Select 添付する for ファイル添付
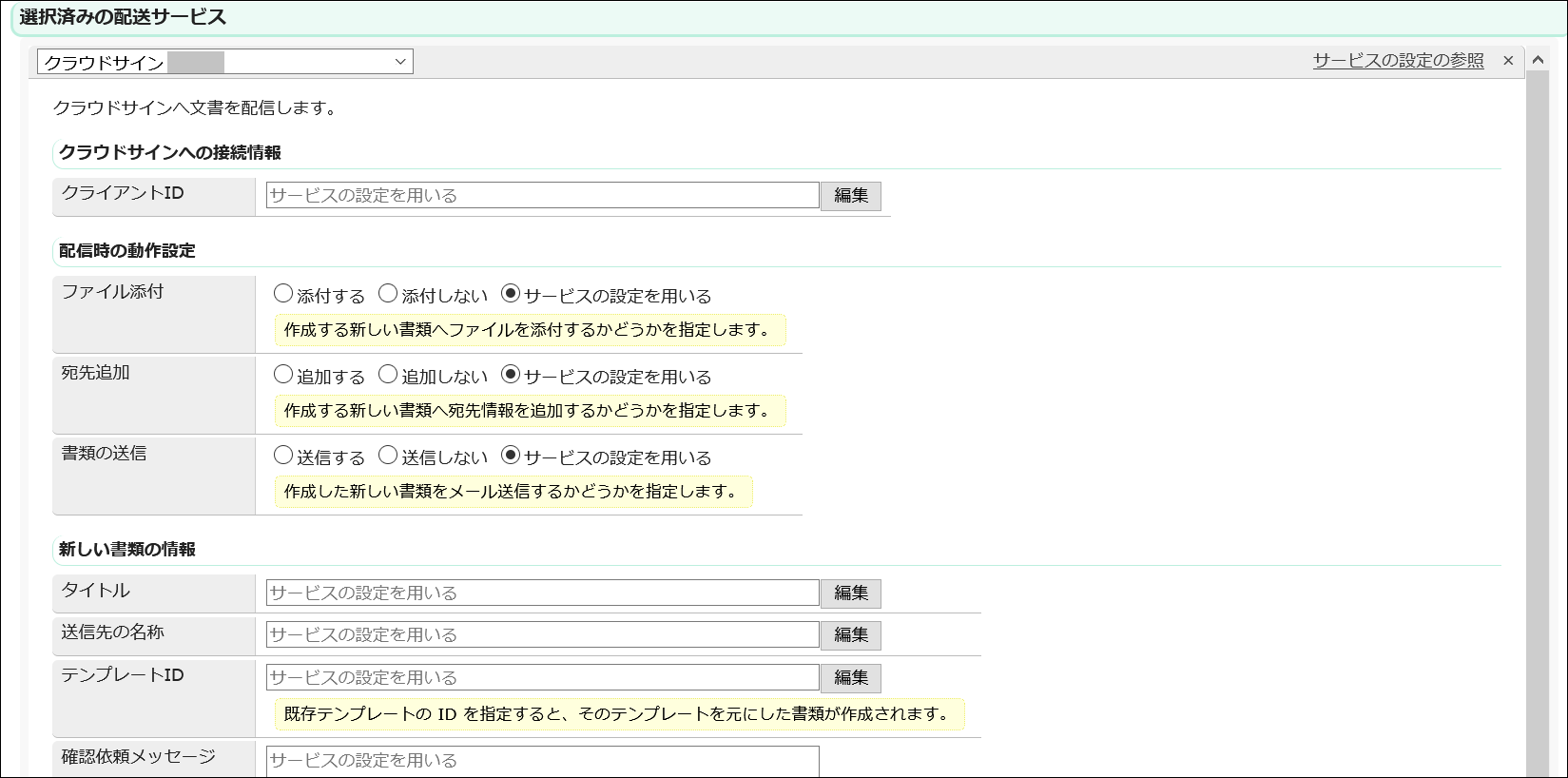The width and height of the screenshot is (1568, 778). pos(283,294)
